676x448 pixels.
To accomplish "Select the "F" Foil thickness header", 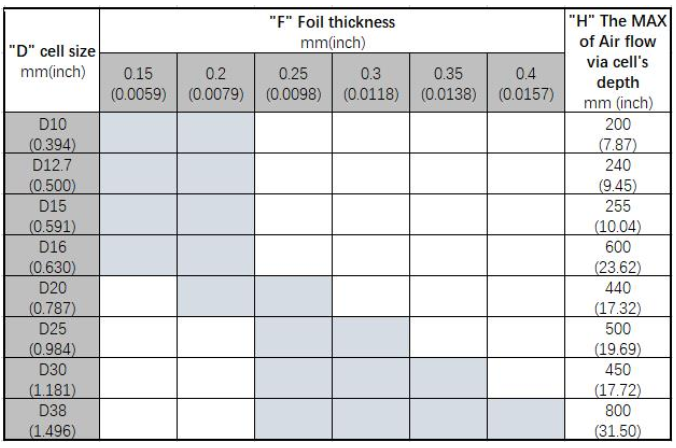I will point(331,28).
